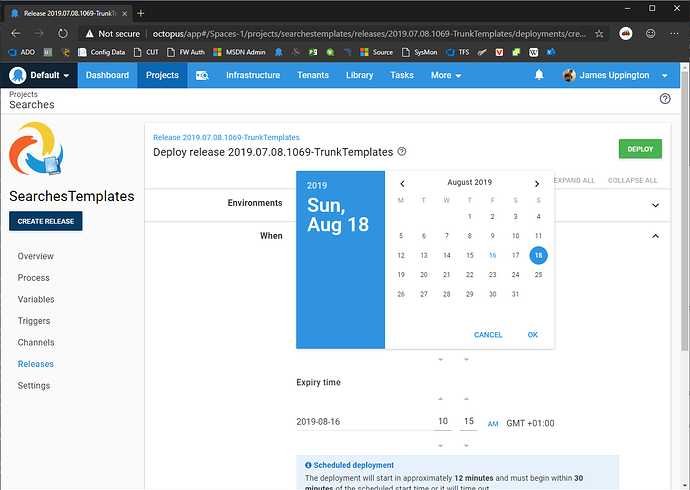
Task: Open the ADO bookmark
Action: tap(22, 52)
